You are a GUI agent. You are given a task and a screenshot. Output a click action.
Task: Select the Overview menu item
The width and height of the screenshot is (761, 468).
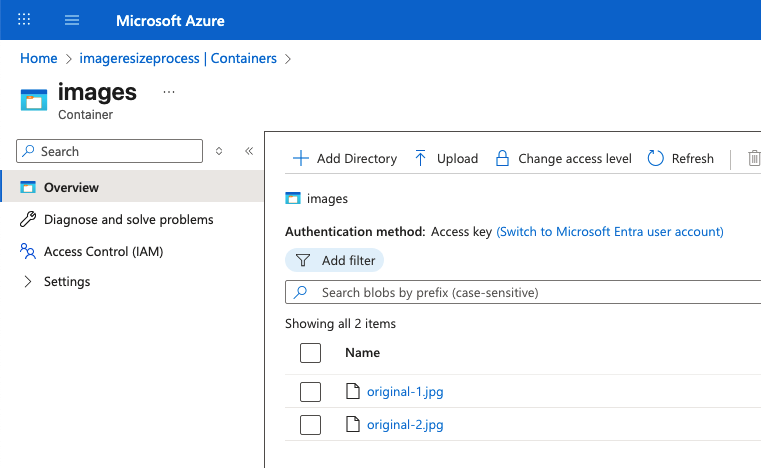tap(71, 187)
